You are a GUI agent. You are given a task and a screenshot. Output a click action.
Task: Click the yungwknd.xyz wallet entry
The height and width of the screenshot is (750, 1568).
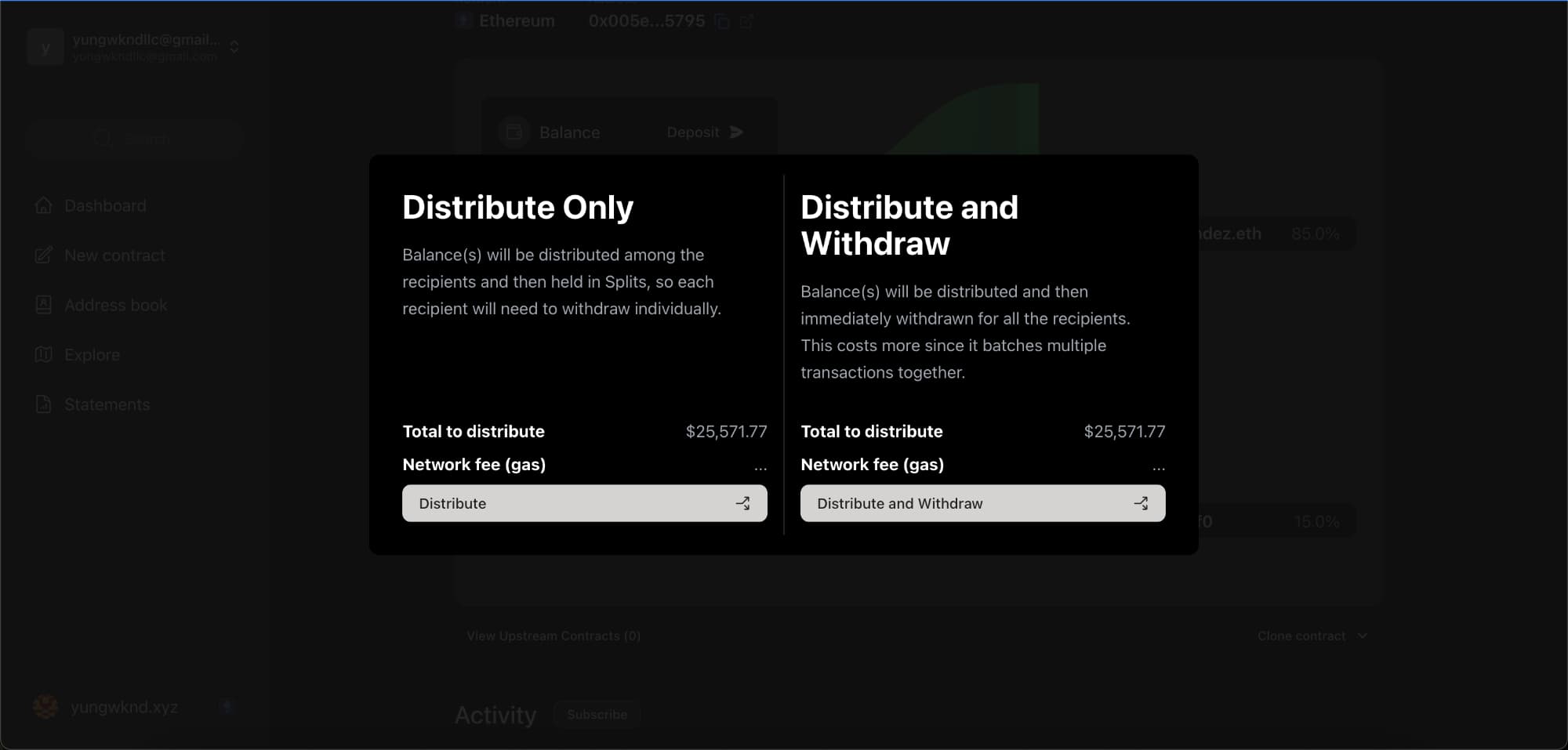pos(124,707)
